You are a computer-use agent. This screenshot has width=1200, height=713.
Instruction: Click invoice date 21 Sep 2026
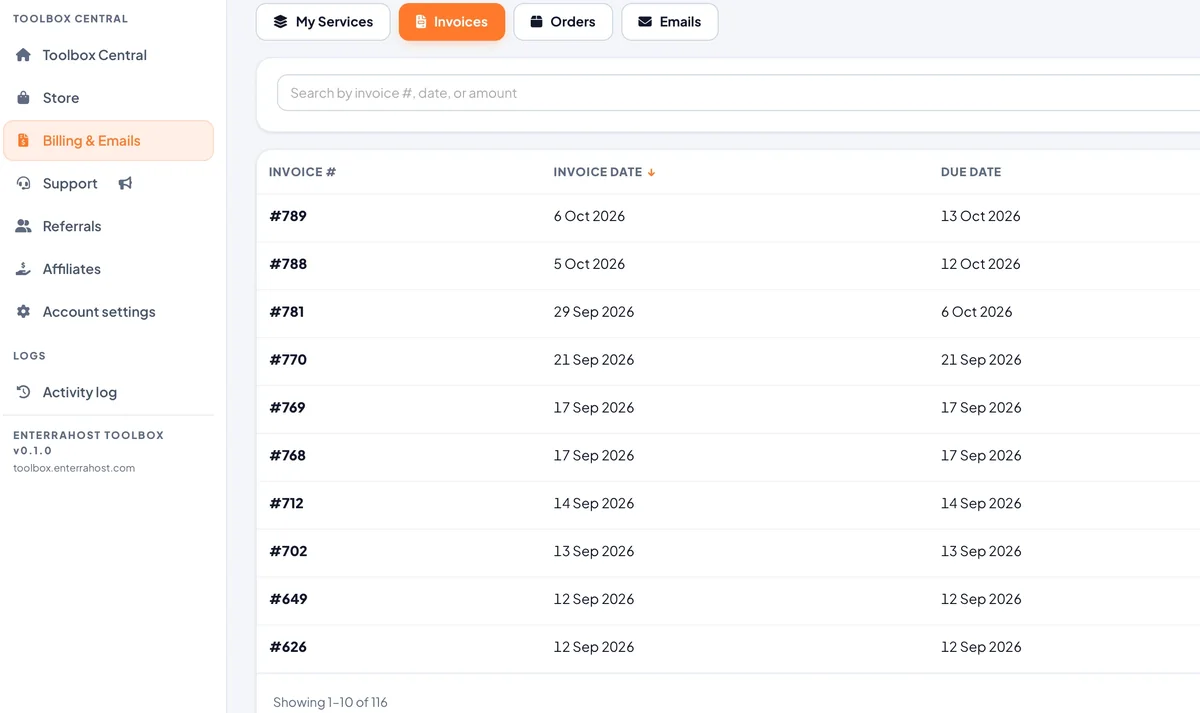tap(594, 360)
